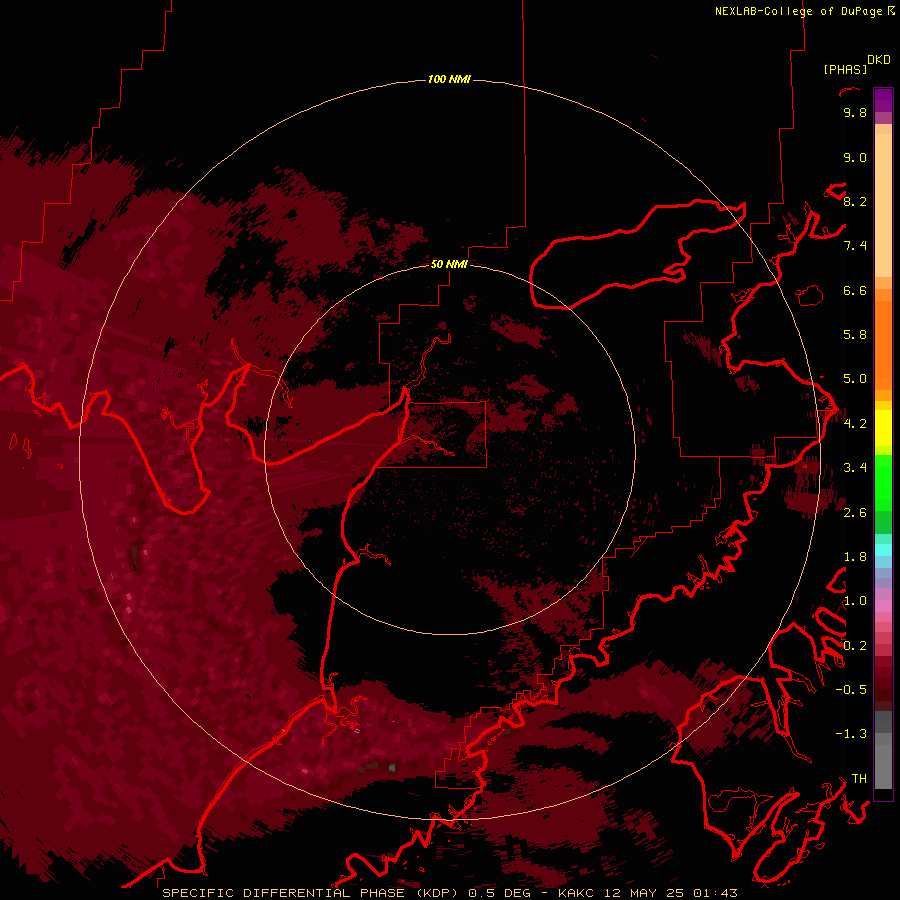This screenshot has height=900, width=900.
Task: Click the SPECIFIC DIFFERENTIAL PHASE (KDP) caption text
Action: pyautogui.click(x=312, y=893)
